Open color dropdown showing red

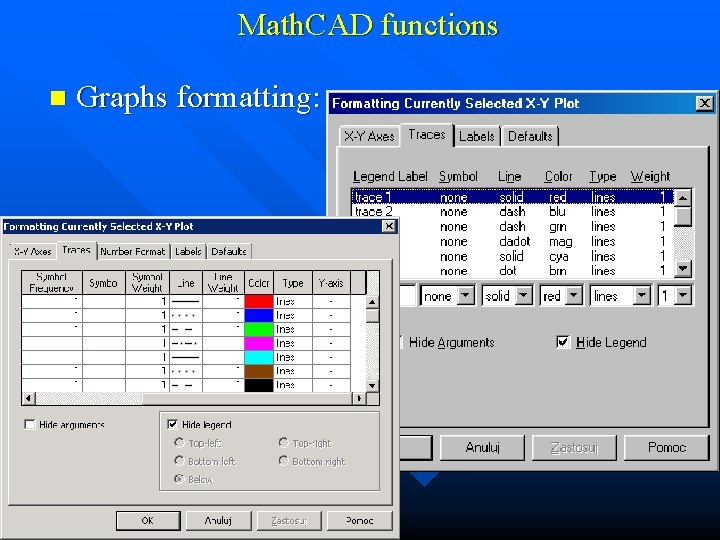click(574, 296)
